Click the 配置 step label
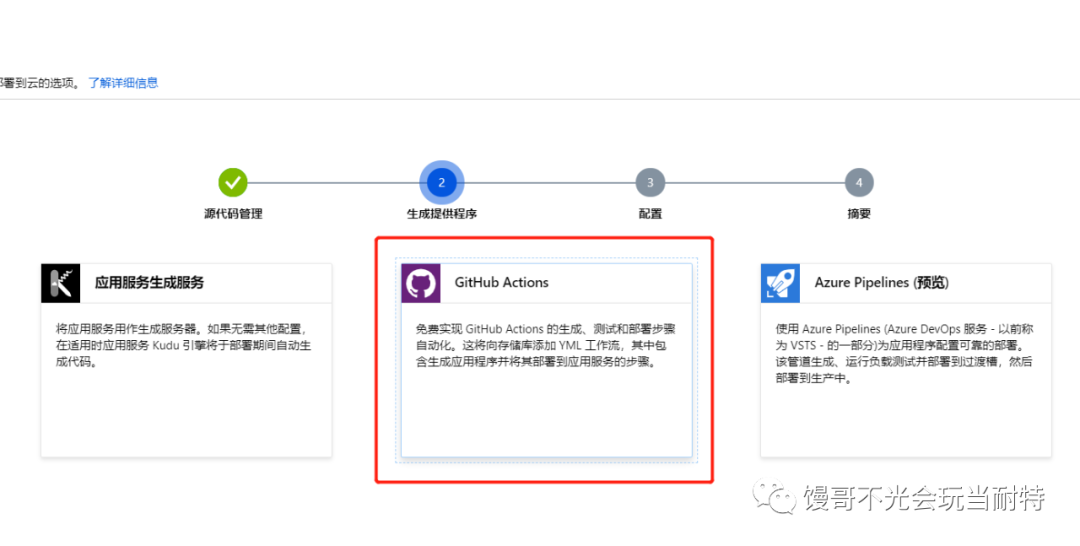 pos(650,214)
